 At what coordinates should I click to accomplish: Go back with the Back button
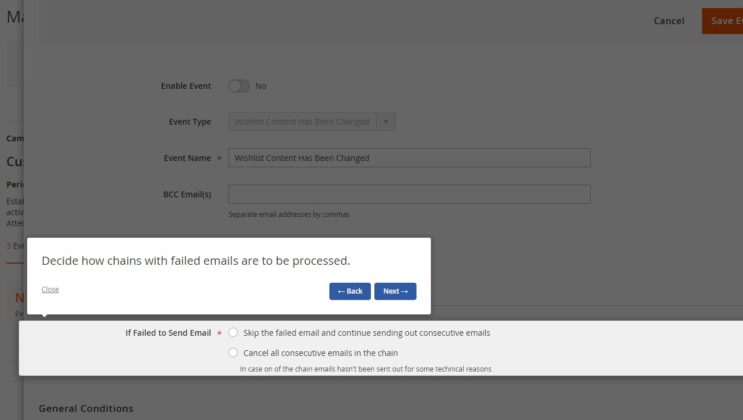tap(350, 291)
